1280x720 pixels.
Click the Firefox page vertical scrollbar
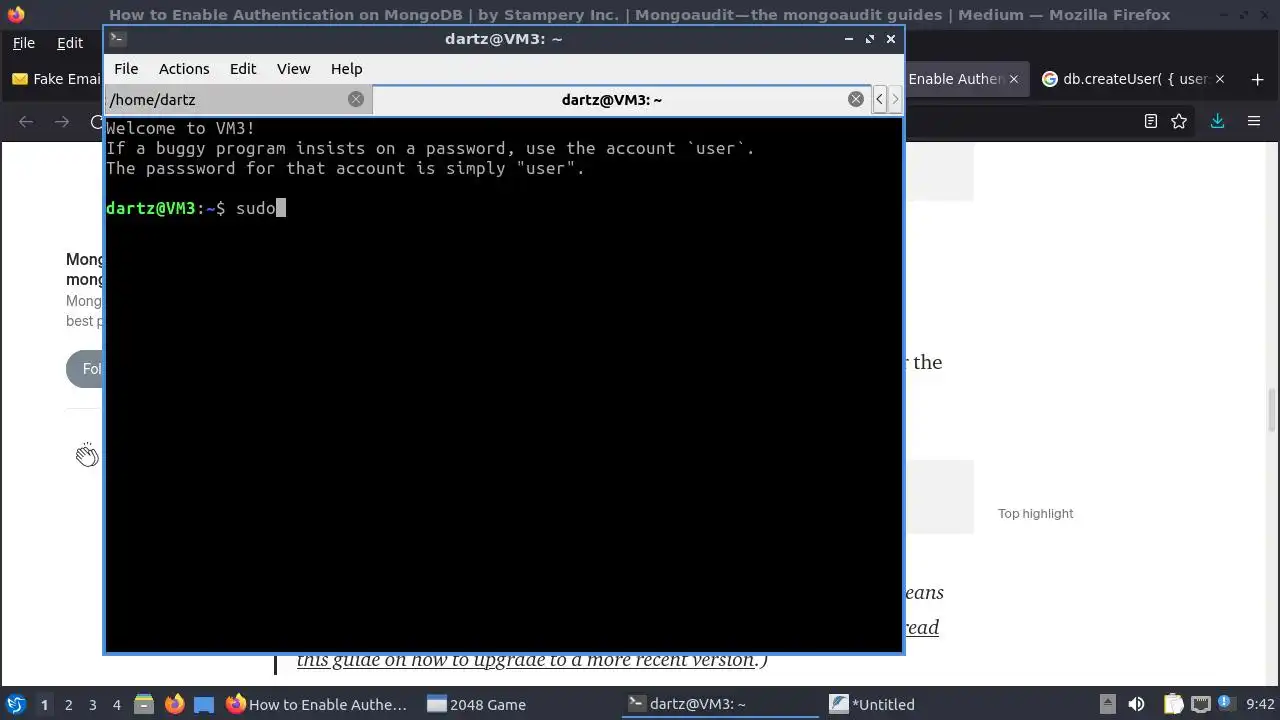pos(1272,410)
